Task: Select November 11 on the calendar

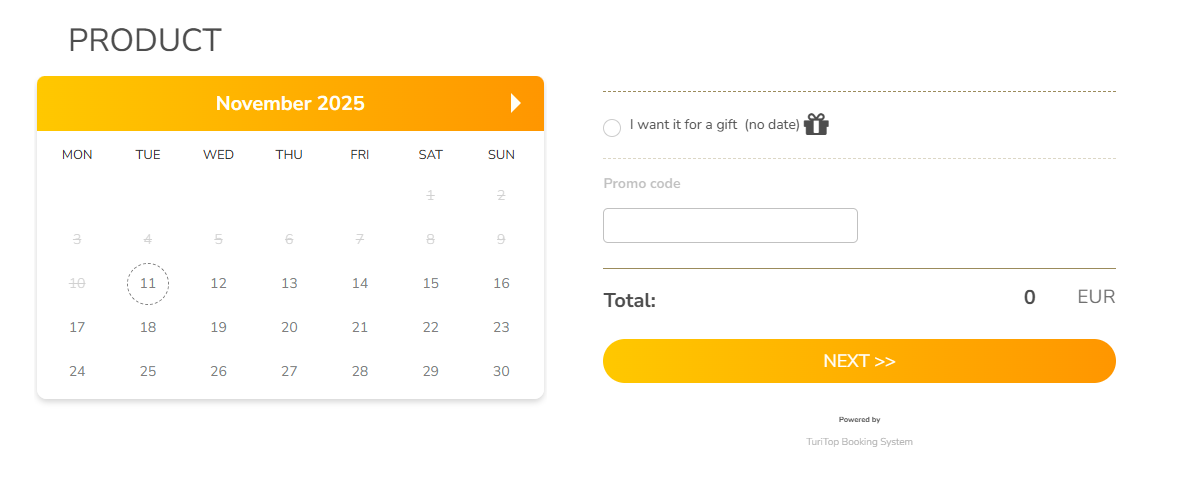Action: pyautogui.click(x=148, y=283)
